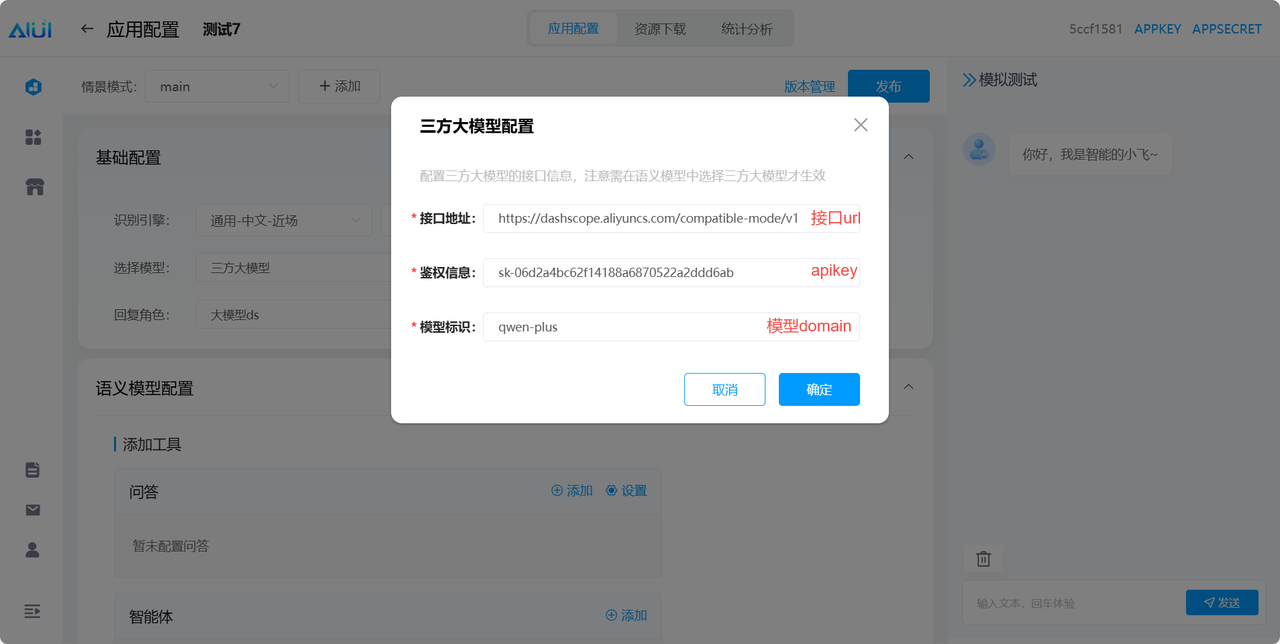1280x644 pixels.
Task: Open the user profile icon in sidebar
Action: 33,550
